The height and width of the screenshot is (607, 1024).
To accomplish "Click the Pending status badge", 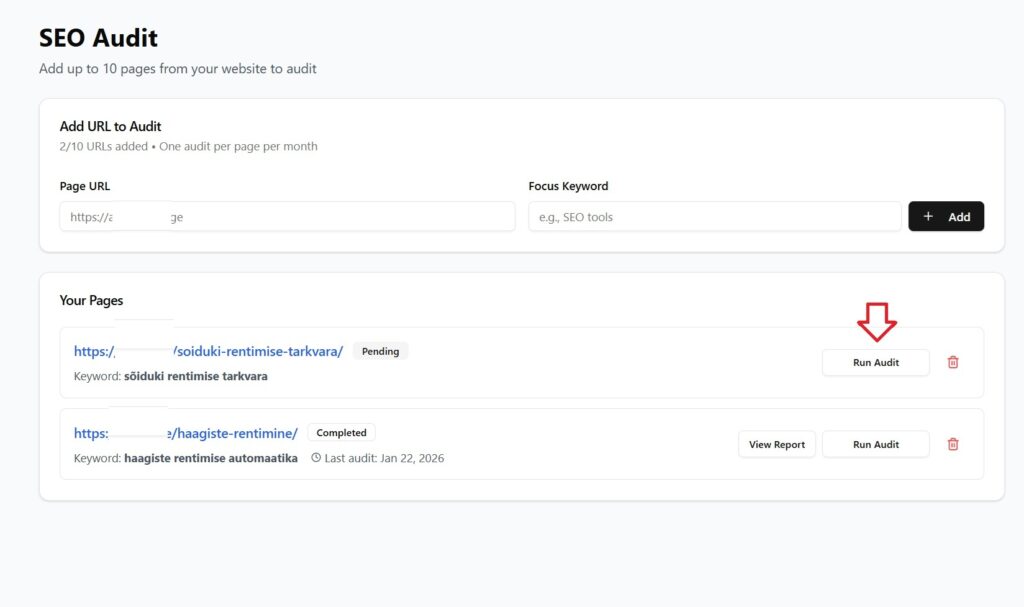I will point(380,351).
